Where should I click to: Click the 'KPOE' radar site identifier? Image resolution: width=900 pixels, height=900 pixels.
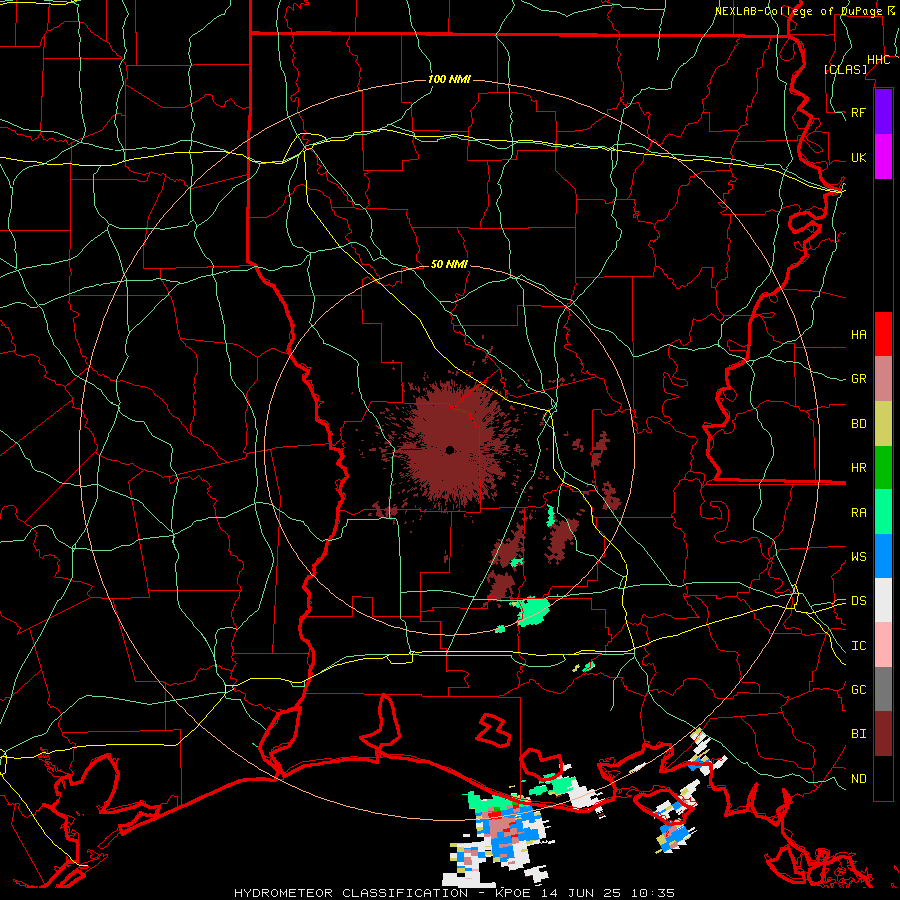[515, 893]
